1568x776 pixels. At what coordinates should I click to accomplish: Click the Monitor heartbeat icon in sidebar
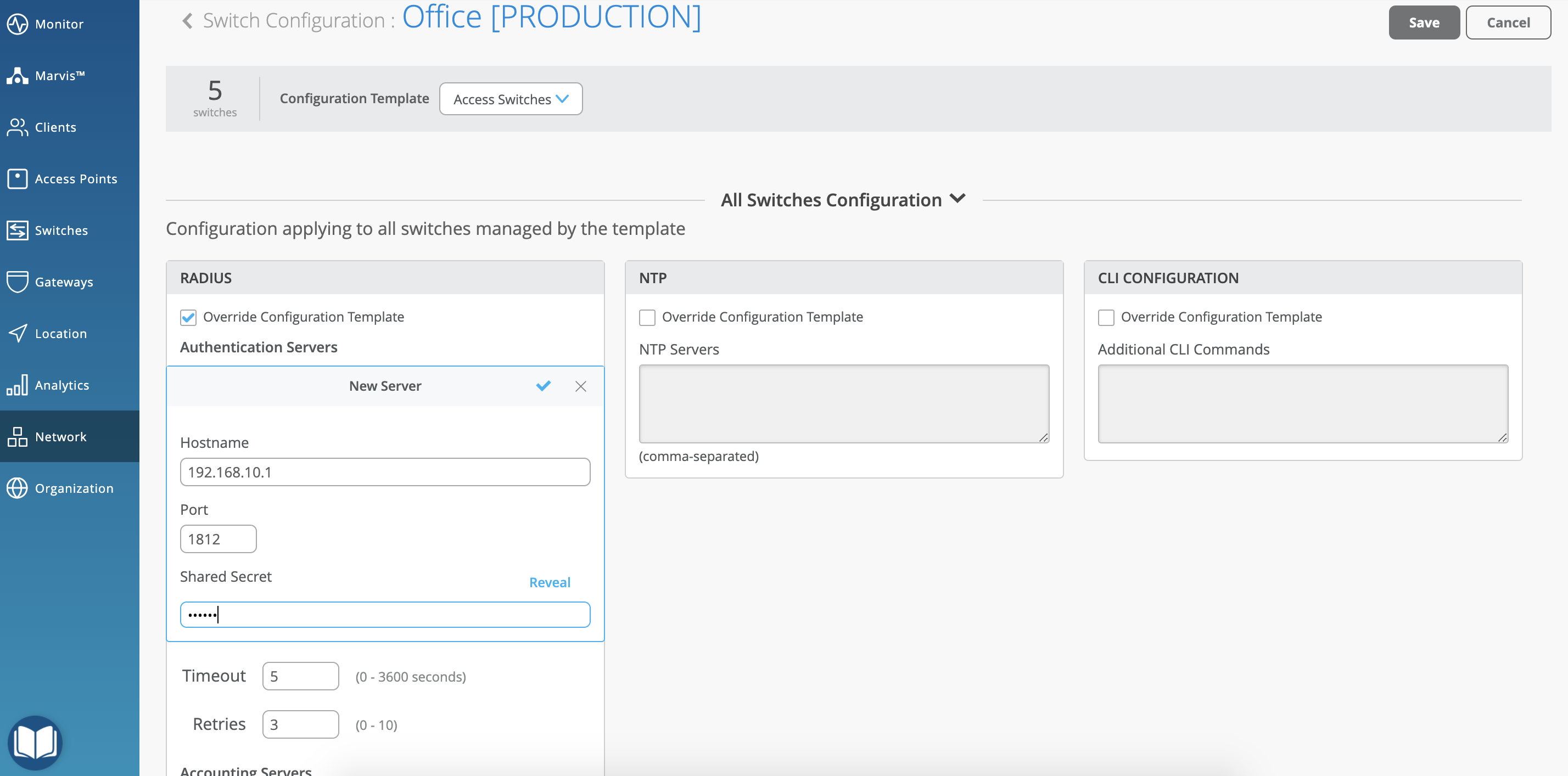click(x=17, y=24)
